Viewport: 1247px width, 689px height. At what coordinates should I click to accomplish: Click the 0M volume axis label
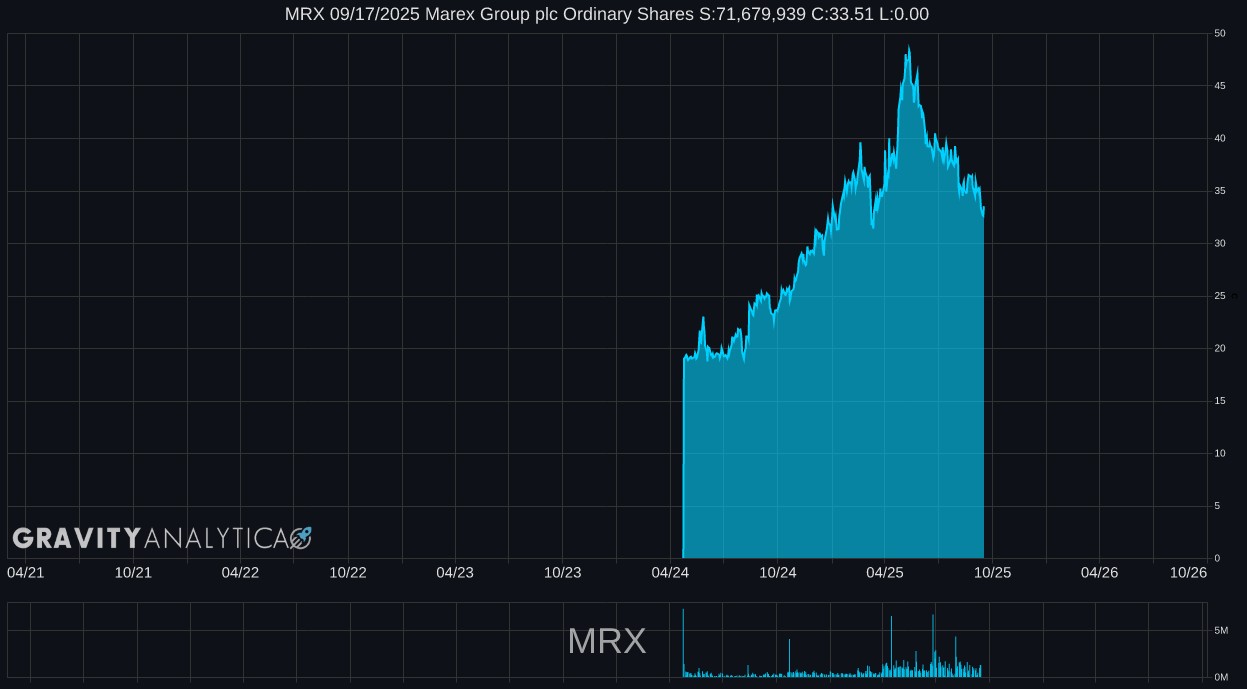click(1221, 677)
